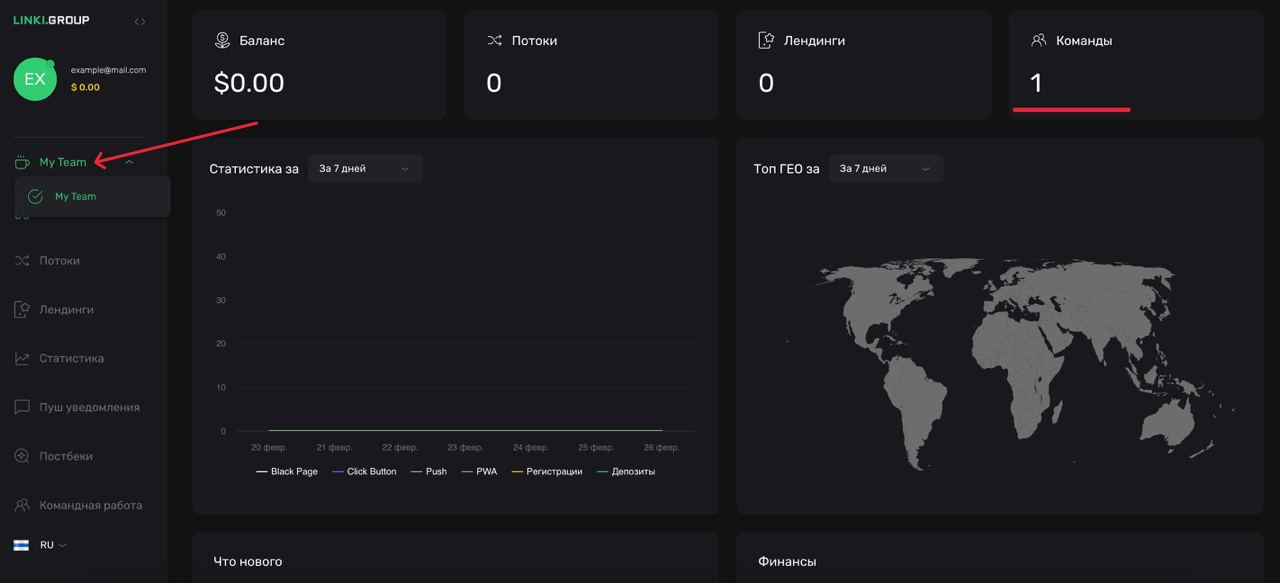Toggle the Депозиты series in chart legend
This screenshot has width=1280, height=583.
pyautogui.click(x=626, y=471)
